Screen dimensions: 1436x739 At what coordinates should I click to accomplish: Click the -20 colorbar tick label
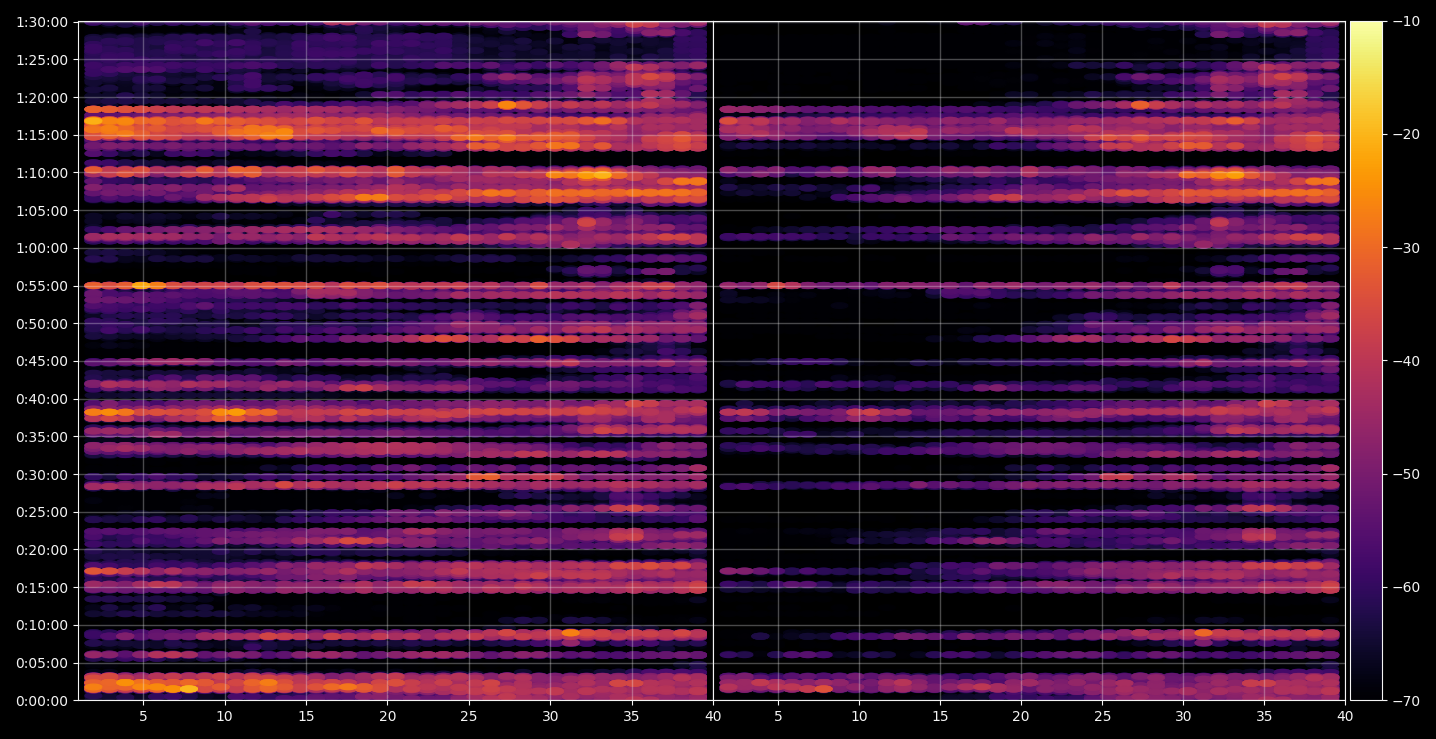(x=1406, y=135)
